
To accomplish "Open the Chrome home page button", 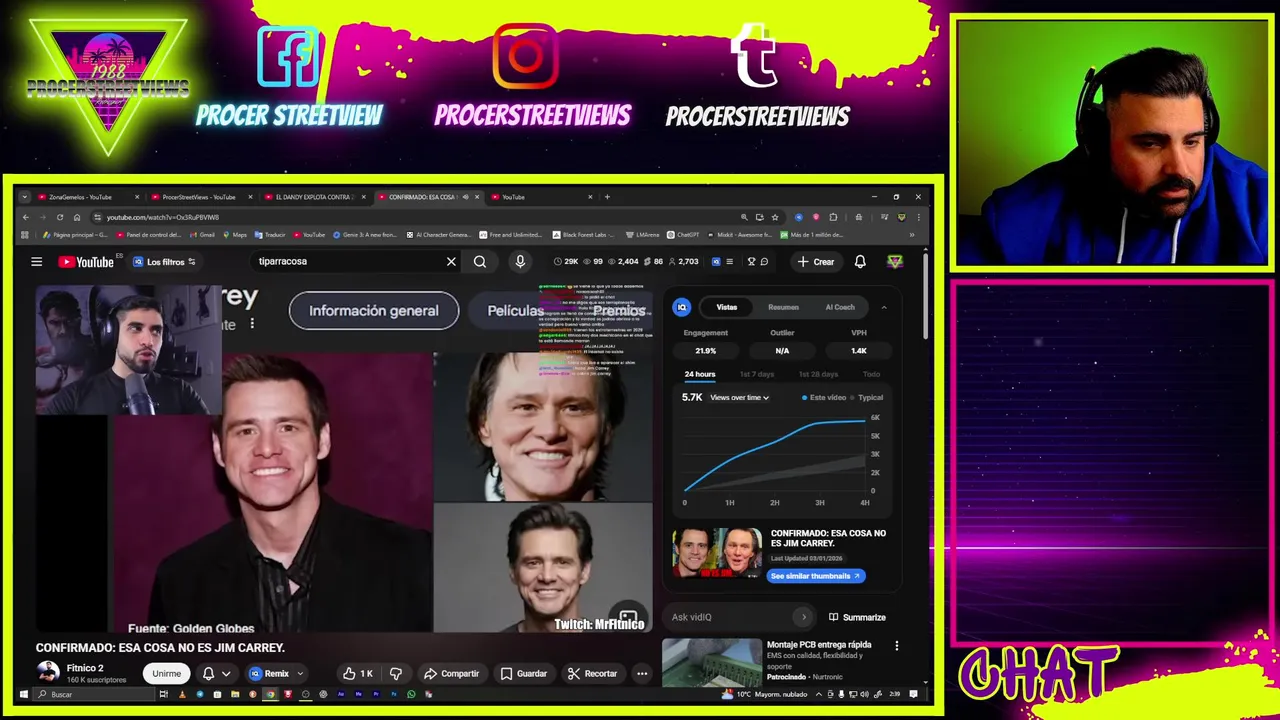I will coord(77,217).
